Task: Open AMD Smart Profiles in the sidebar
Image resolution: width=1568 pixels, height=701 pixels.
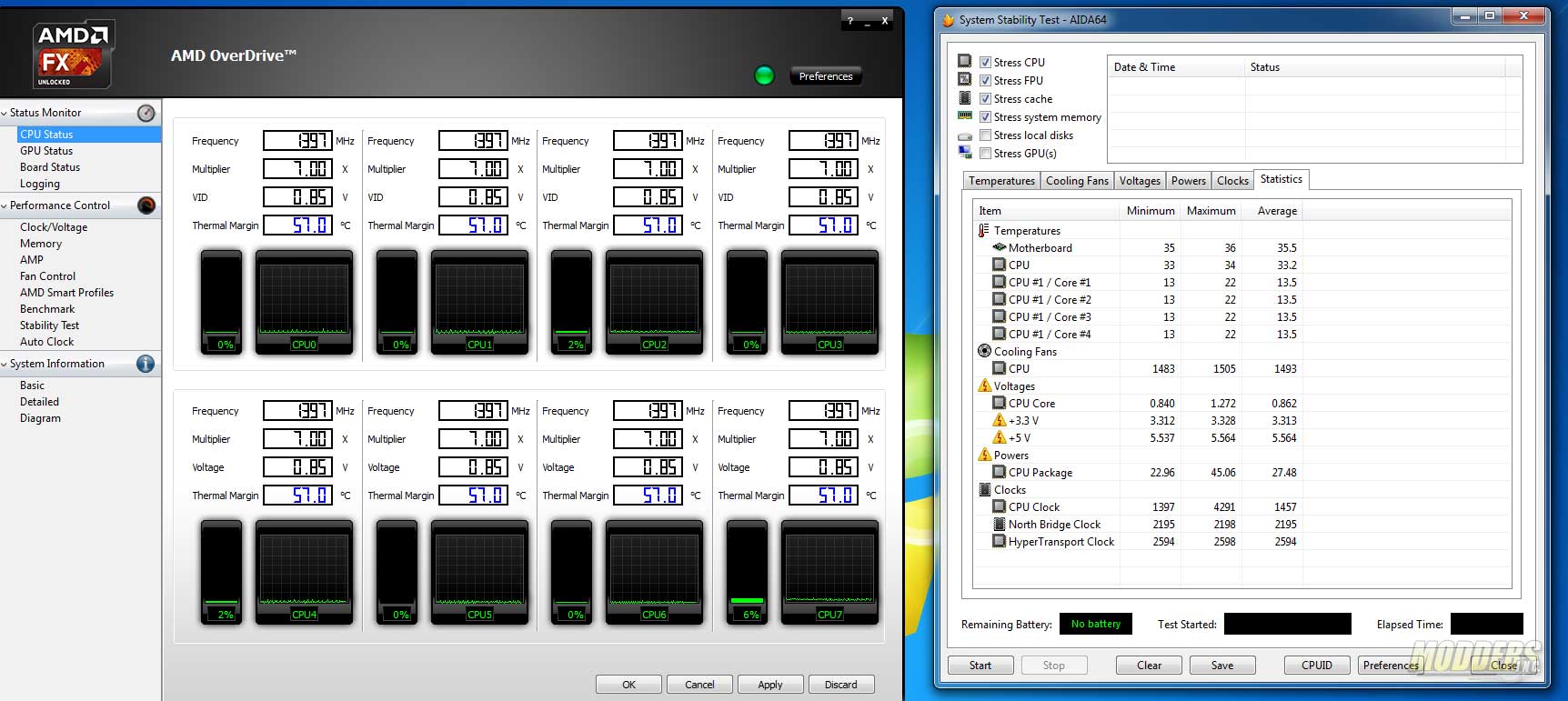Action: pyautogui.click(x=66, y=293)
